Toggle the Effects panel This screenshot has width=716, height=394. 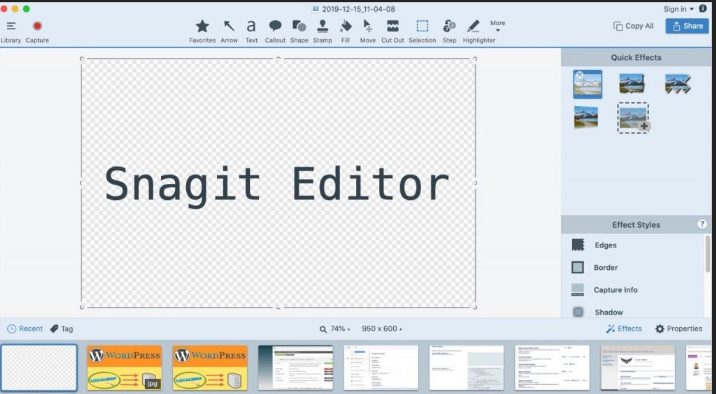point(624,329)
